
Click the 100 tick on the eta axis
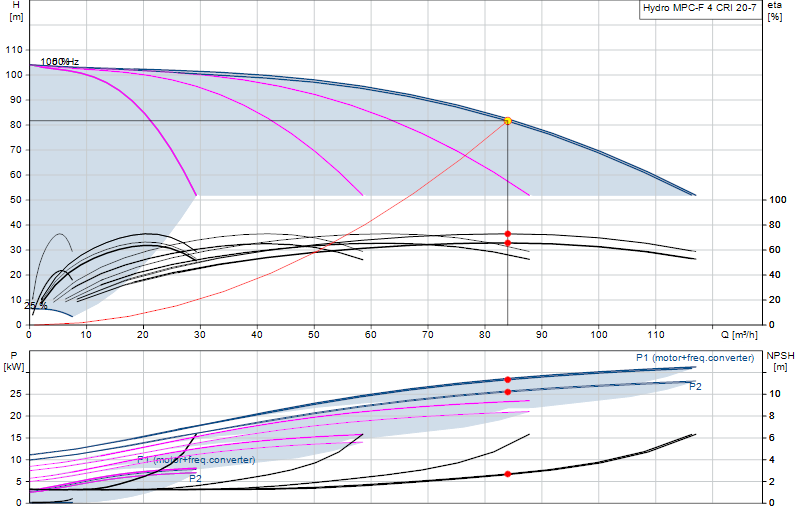(778, 200)
